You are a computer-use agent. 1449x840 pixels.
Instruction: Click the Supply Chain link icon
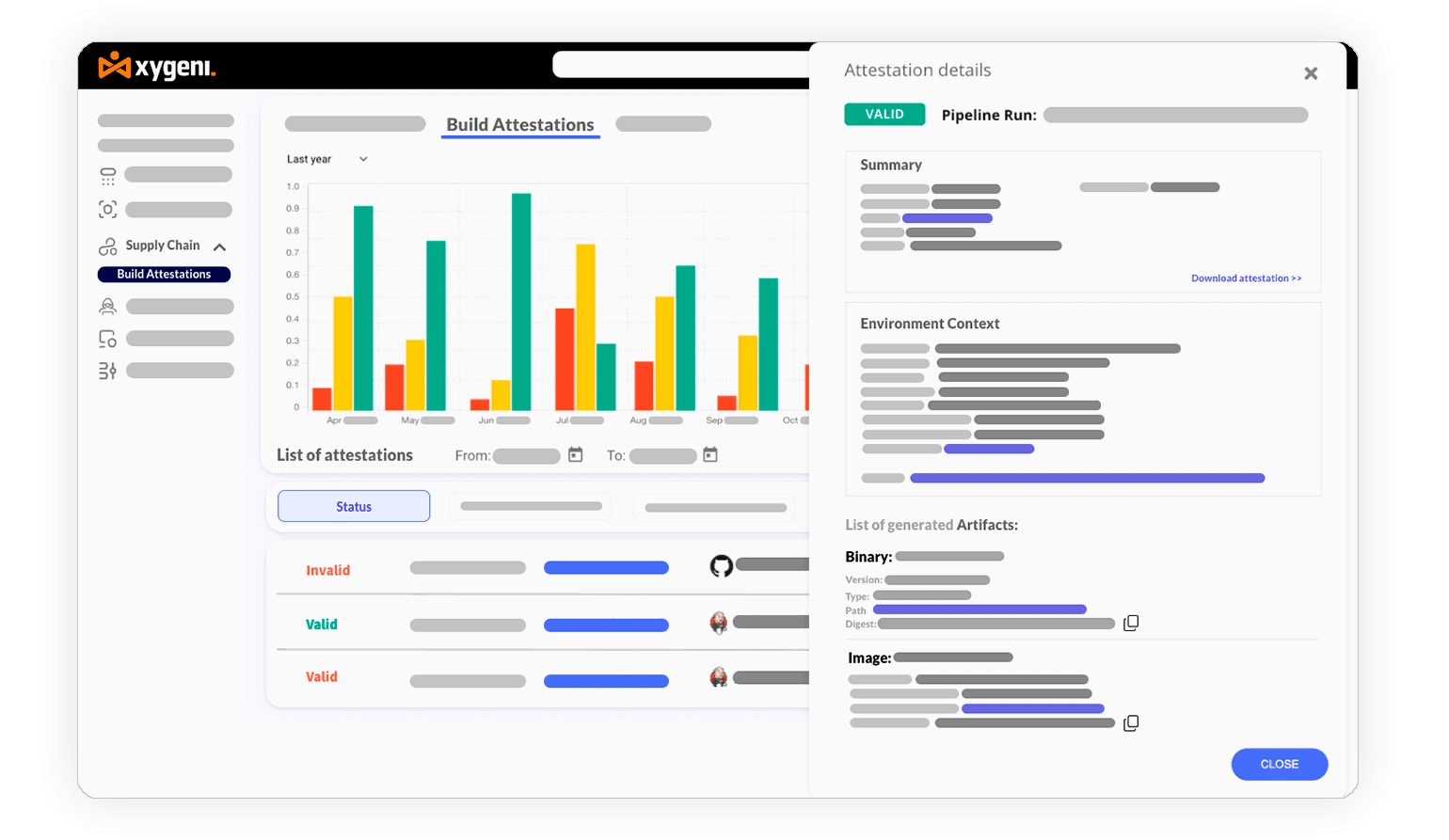[107, 246]
